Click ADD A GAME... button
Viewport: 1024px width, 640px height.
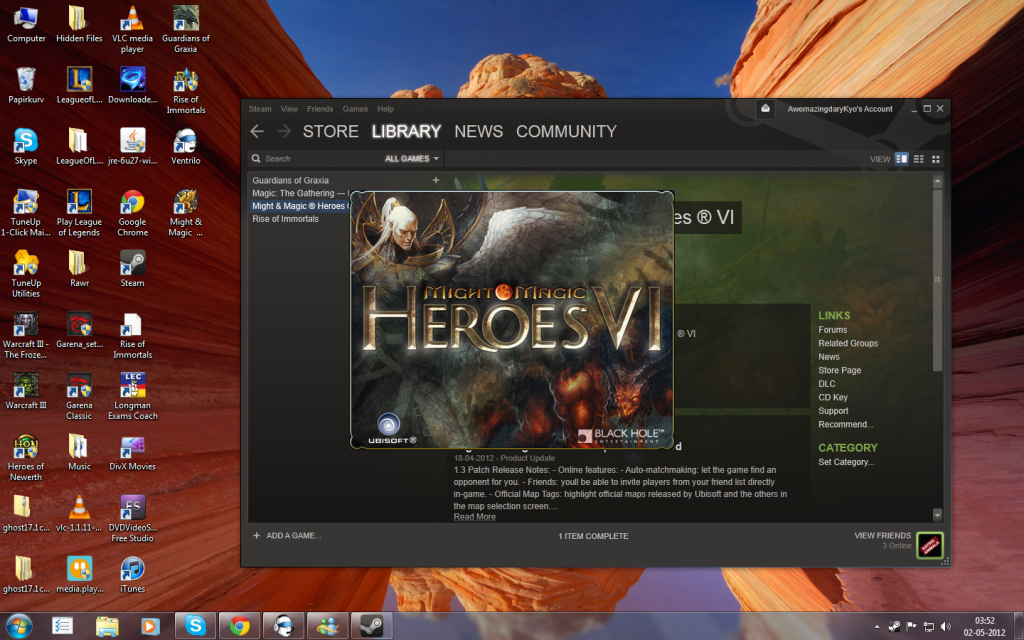[x=287, y=536]
